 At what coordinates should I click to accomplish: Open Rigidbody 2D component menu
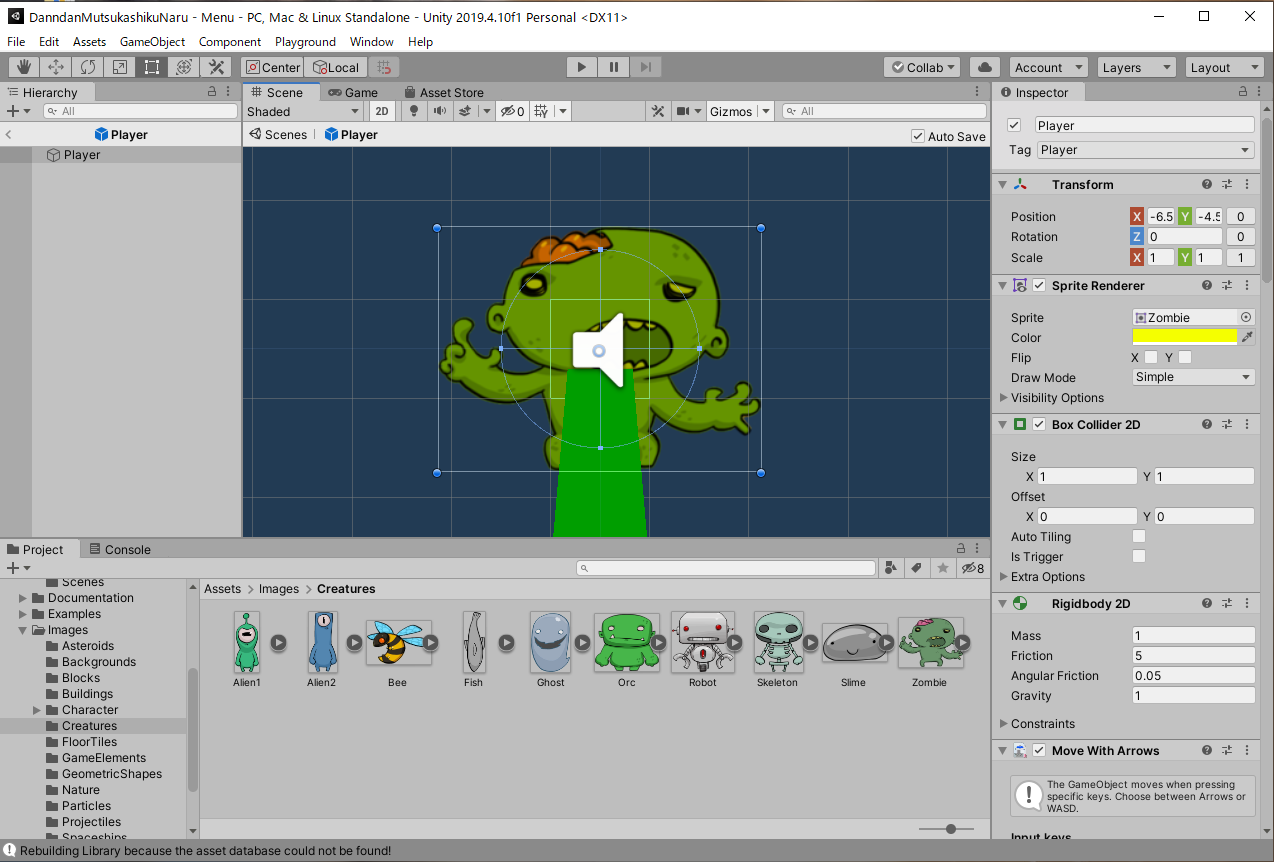pos(1247,603)
